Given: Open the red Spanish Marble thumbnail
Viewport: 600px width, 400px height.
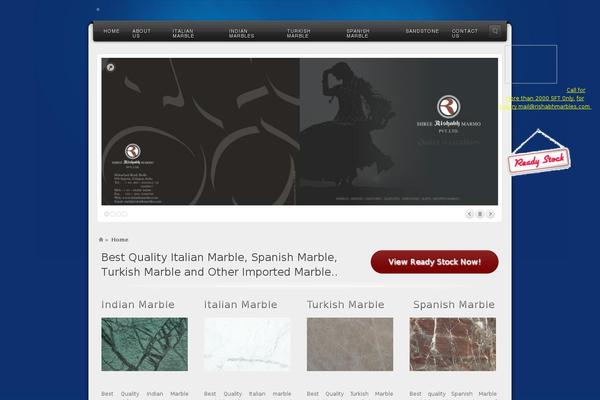Looking at the screenshot, I should [453, 344].
